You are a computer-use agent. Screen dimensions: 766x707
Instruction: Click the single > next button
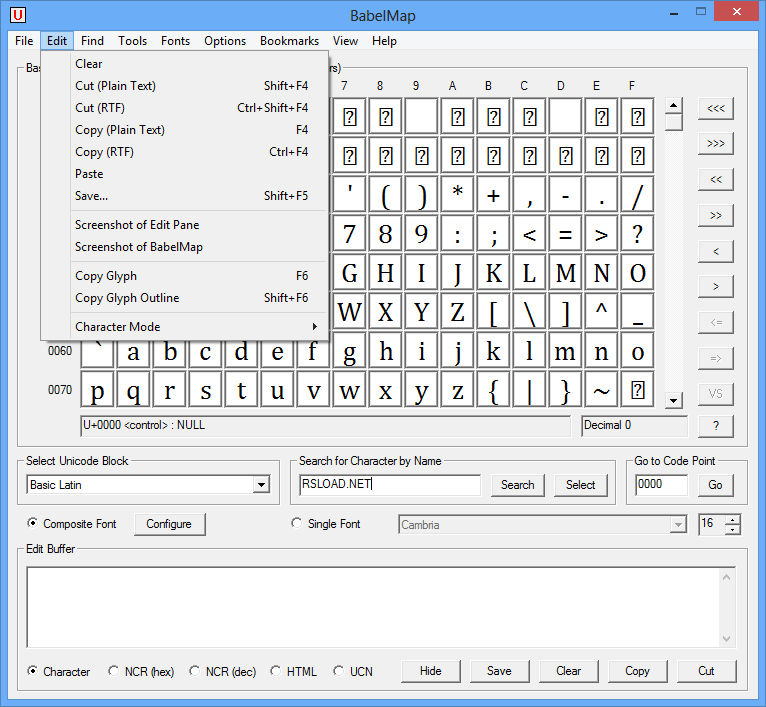click(716, 286)
